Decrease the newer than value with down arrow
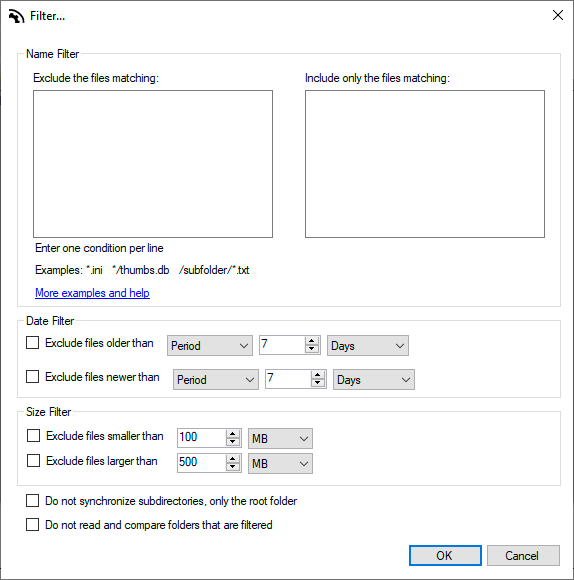 [x=318, y=383]
